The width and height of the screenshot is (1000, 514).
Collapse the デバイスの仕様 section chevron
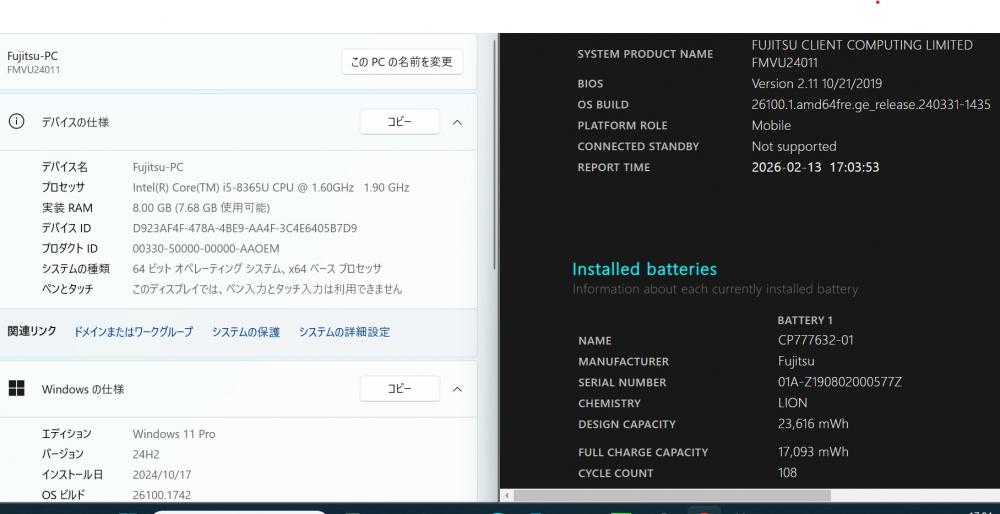point(457,122)
